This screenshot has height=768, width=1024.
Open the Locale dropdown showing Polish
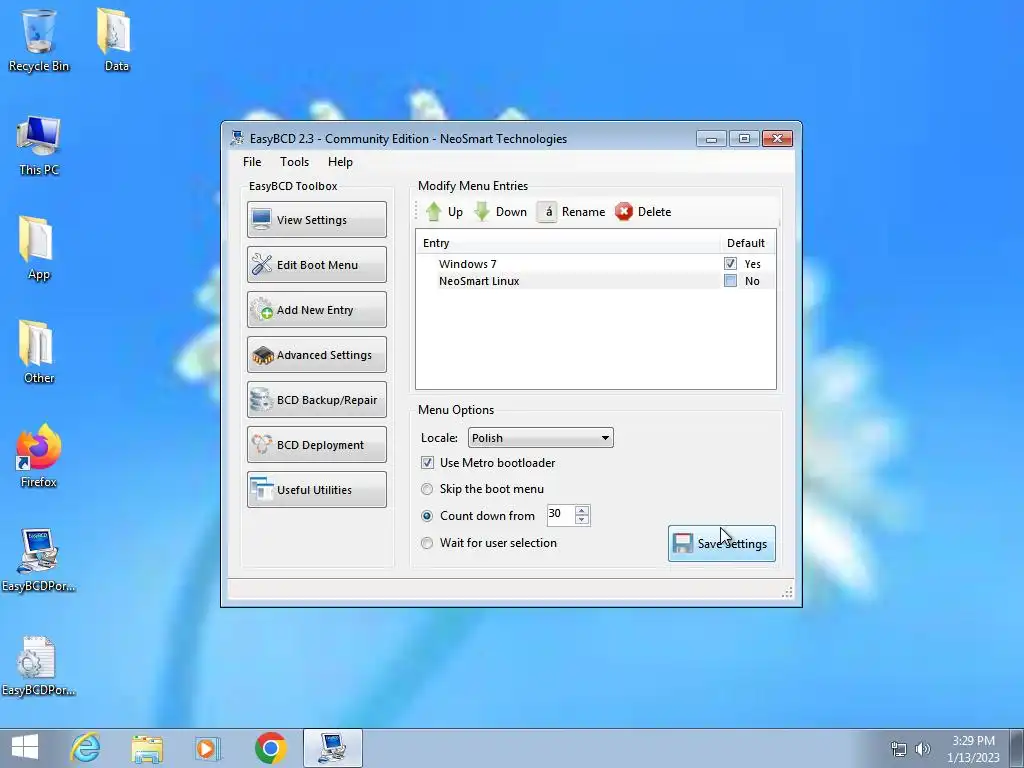click(541, 438)
